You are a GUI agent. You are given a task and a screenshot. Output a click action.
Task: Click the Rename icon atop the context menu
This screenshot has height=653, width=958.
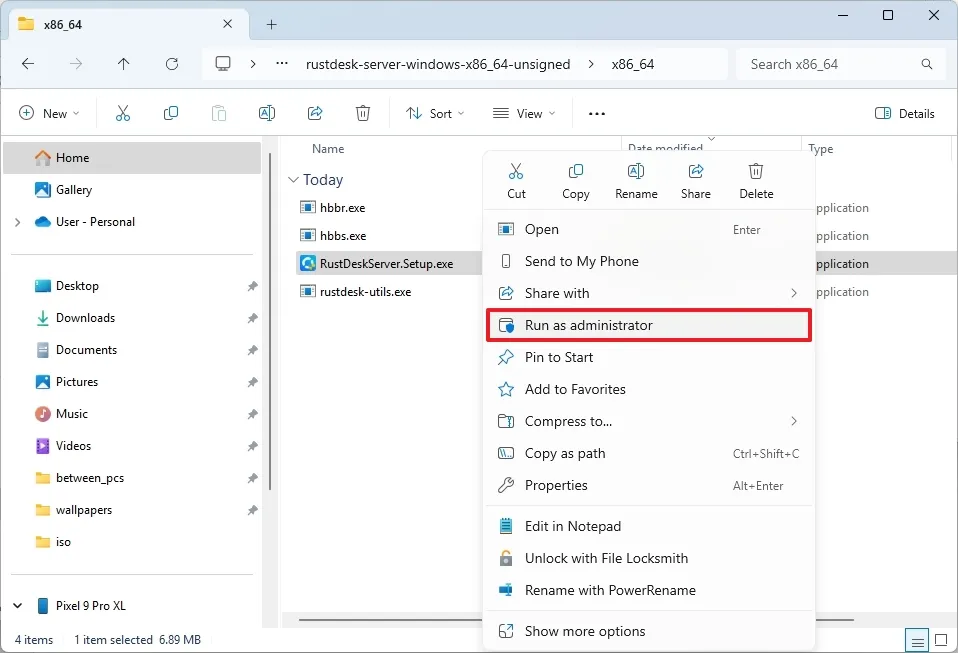click(x=636, y=180)
